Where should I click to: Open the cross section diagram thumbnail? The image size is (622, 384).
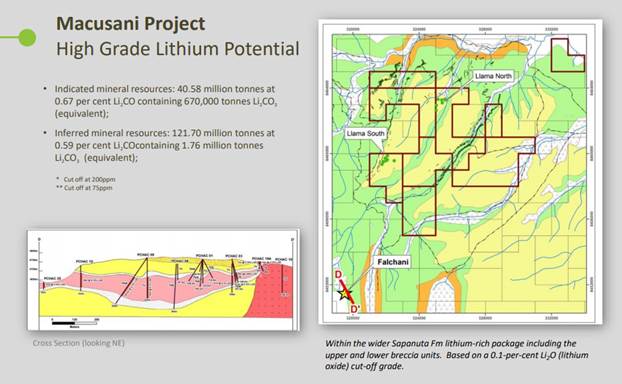pos(163,280)
